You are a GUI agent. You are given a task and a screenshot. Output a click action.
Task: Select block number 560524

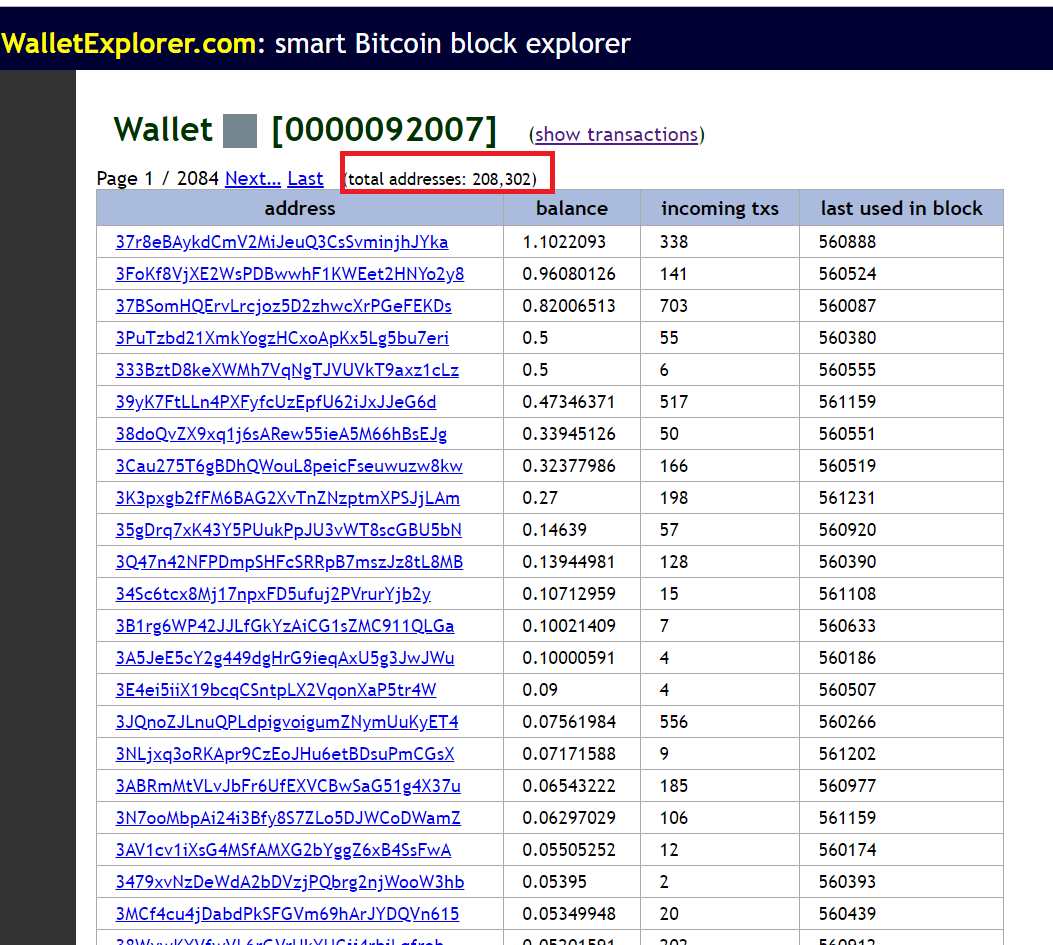pyautogui.click(x=847, y=274)
